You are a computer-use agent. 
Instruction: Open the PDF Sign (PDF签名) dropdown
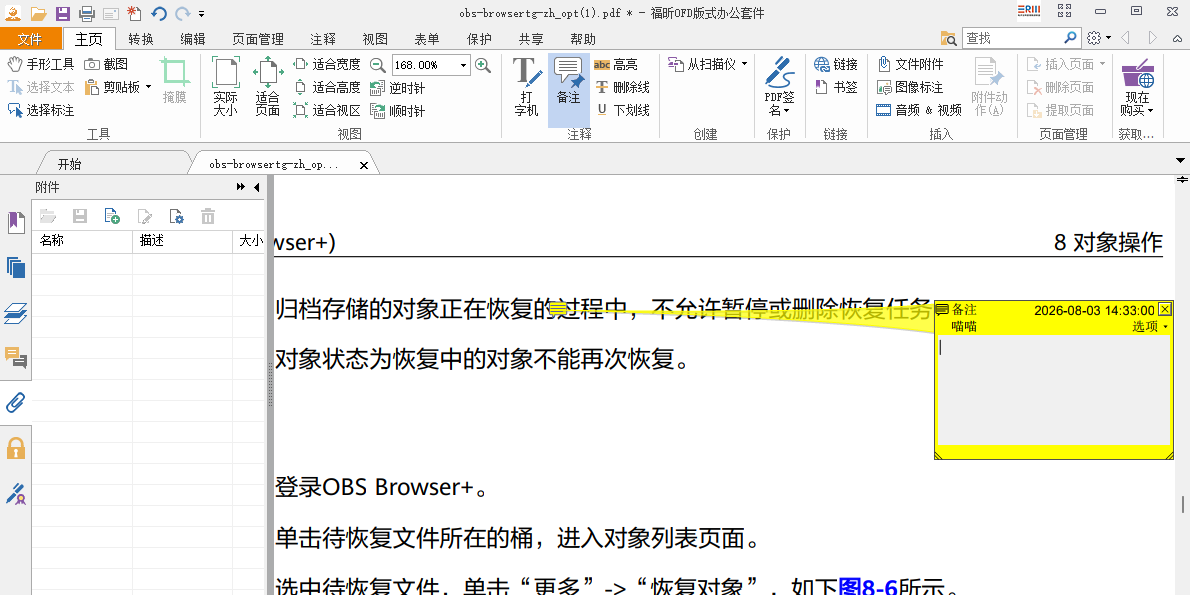[779, 87]
